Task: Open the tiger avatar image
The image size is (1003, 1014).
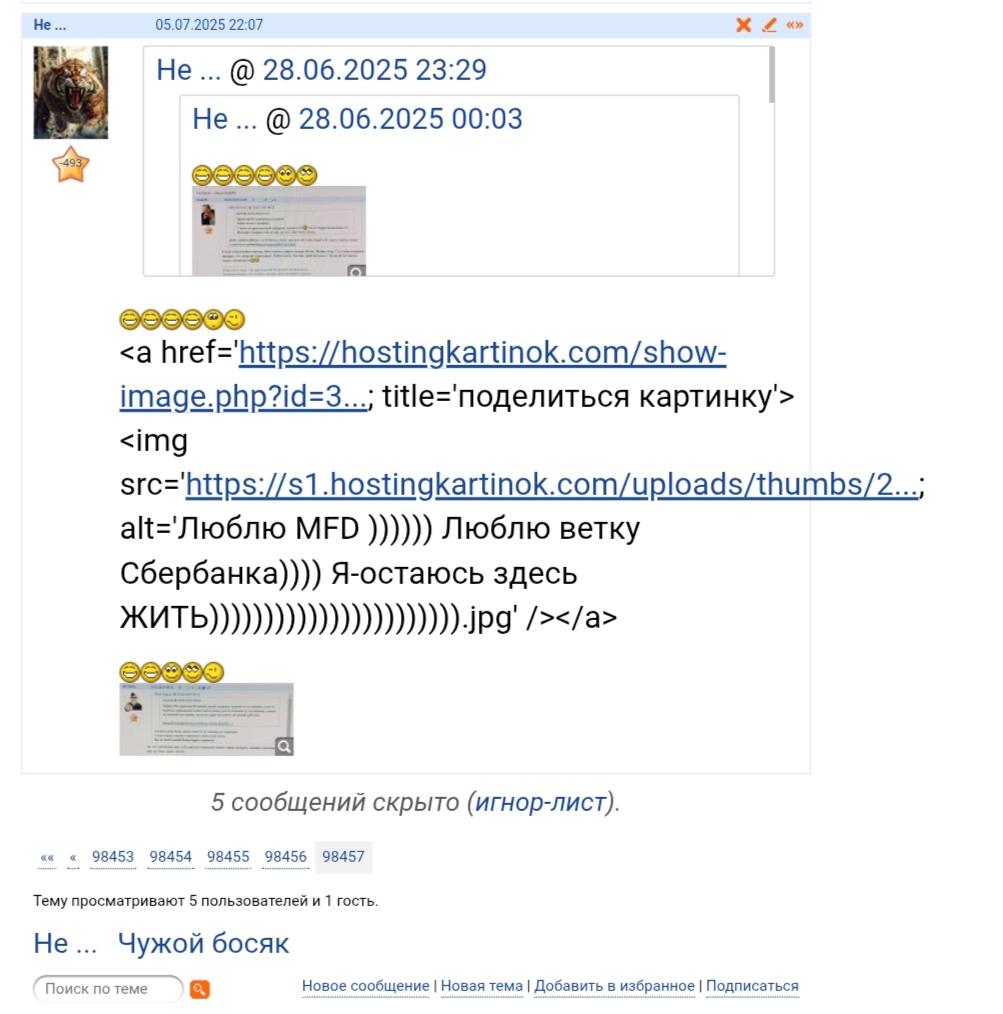Action: [70, 92]
